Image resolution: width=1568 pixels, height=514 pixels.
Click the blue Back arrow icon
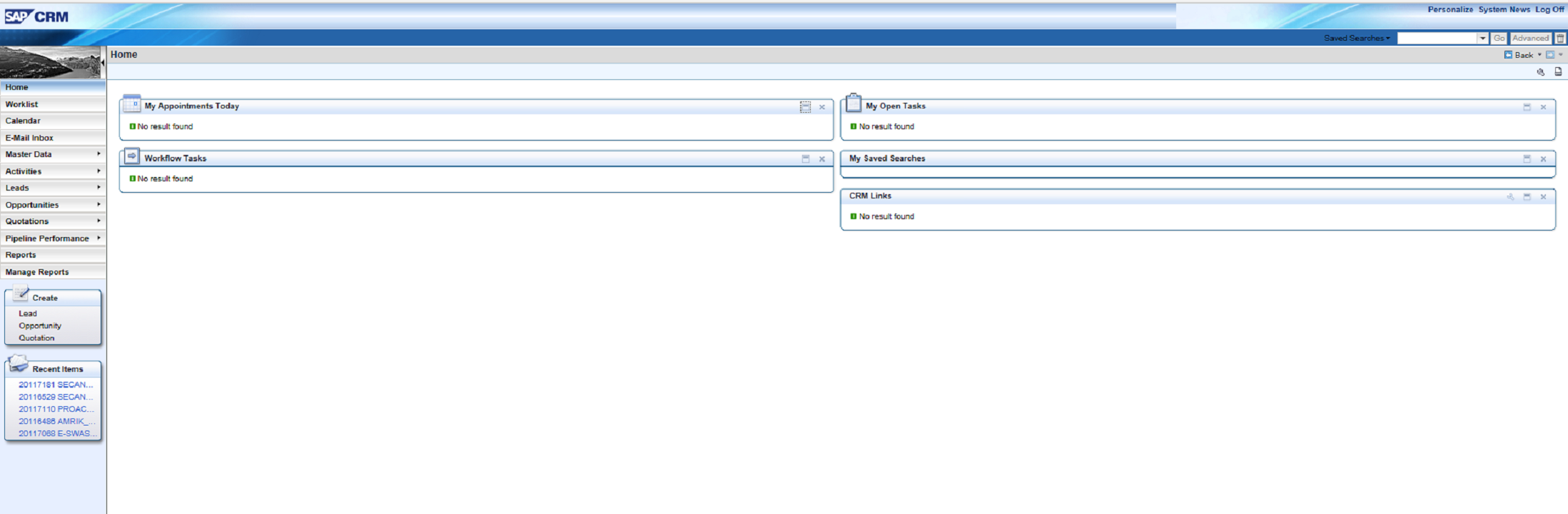(1508, 55)
